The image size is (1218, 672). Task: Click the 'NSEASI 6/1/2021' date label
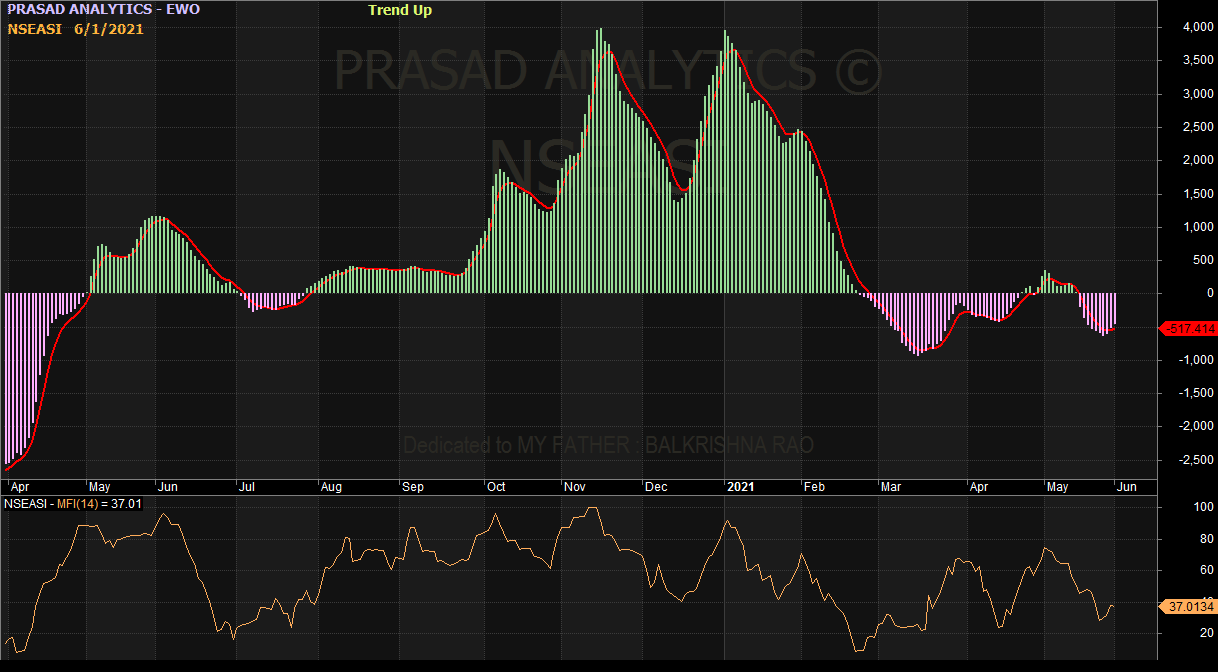coord(76,29)
